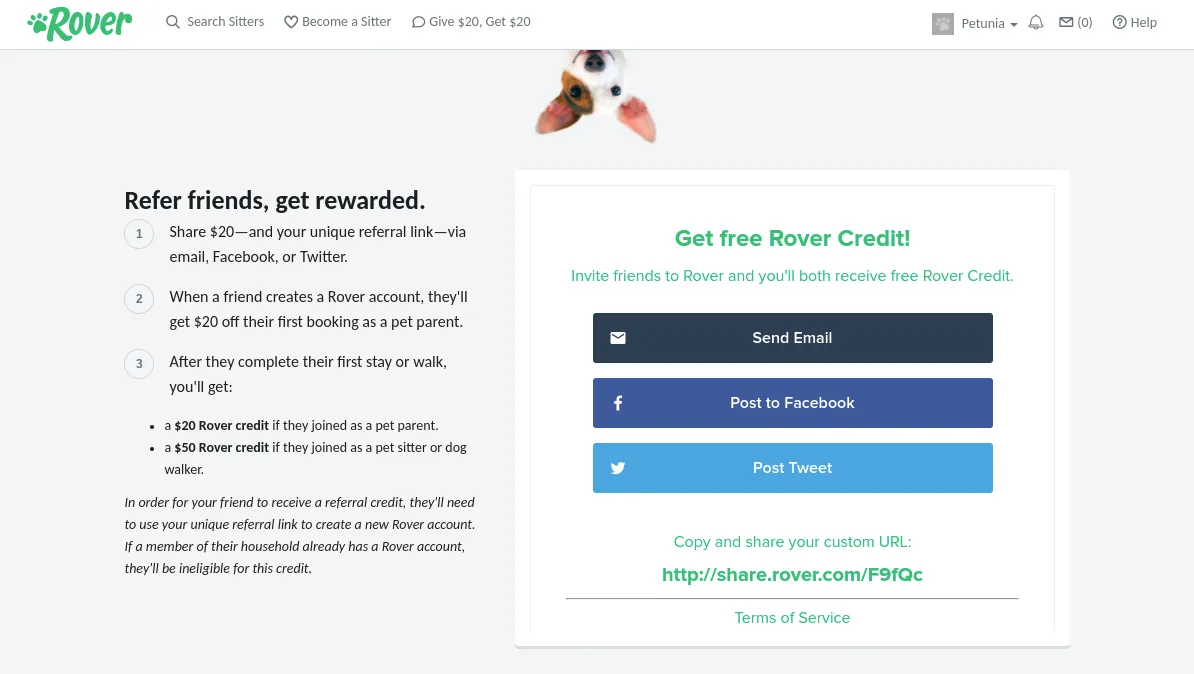Click the Post to Facebook button
1194x674 pixels.
click(x=793, y=403)
